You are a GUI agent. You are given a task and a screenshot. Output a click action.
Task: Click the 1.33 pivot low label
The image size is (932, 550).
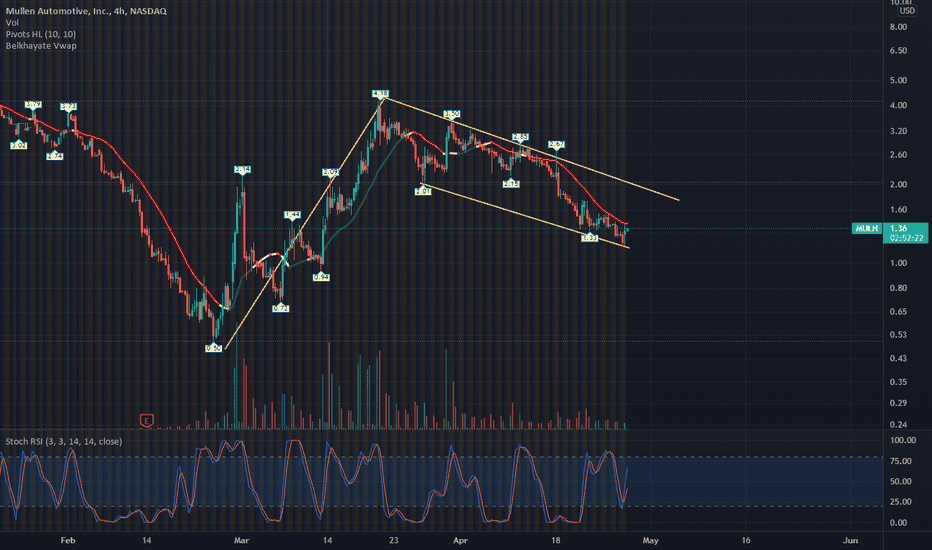coord(589,238)
